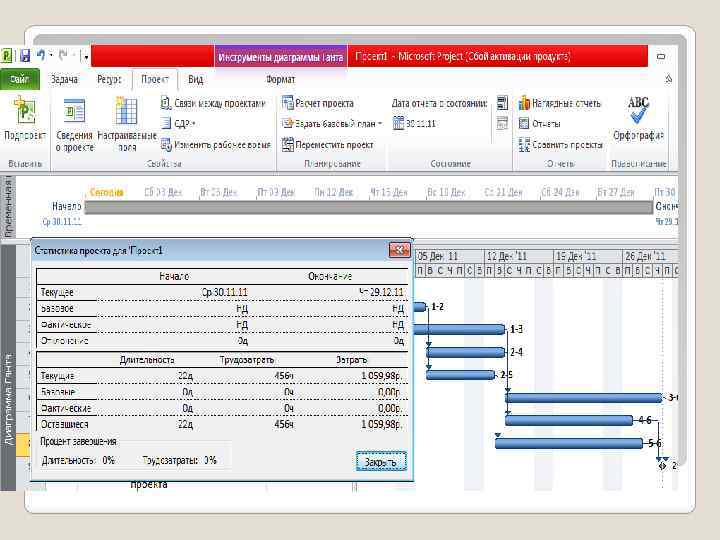Click the Save icon in quick access toolbar

click(25, 56)
